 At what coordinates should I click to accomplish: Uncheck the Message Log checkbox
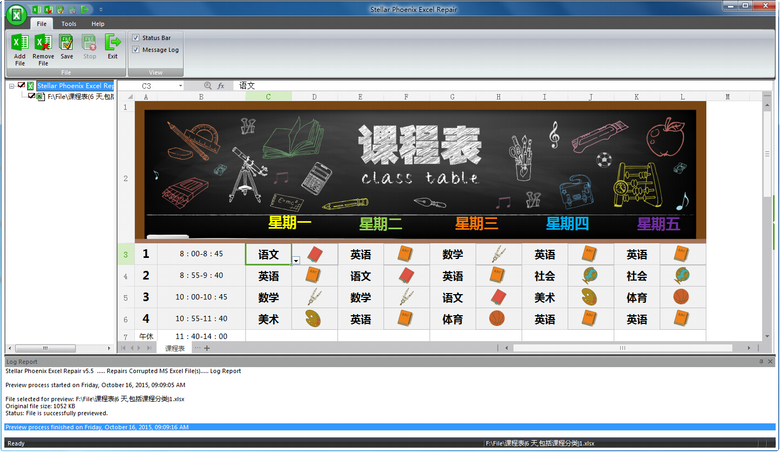pyautogui.click(x=136, y=49)
